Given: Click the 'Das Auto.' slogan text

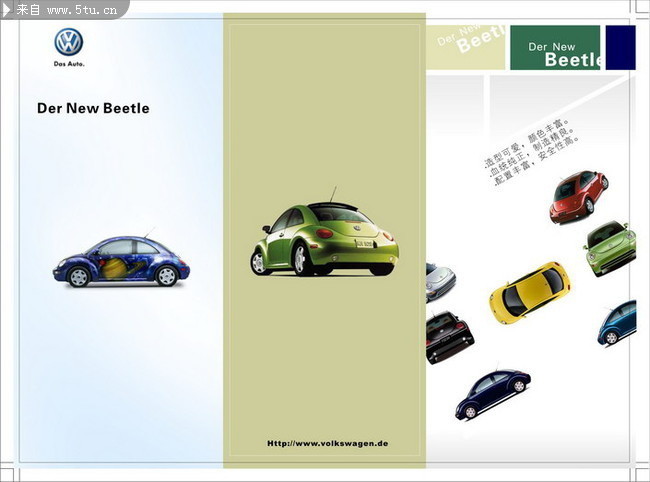Looking at the screenshot, I should click(x=69, y=64).
